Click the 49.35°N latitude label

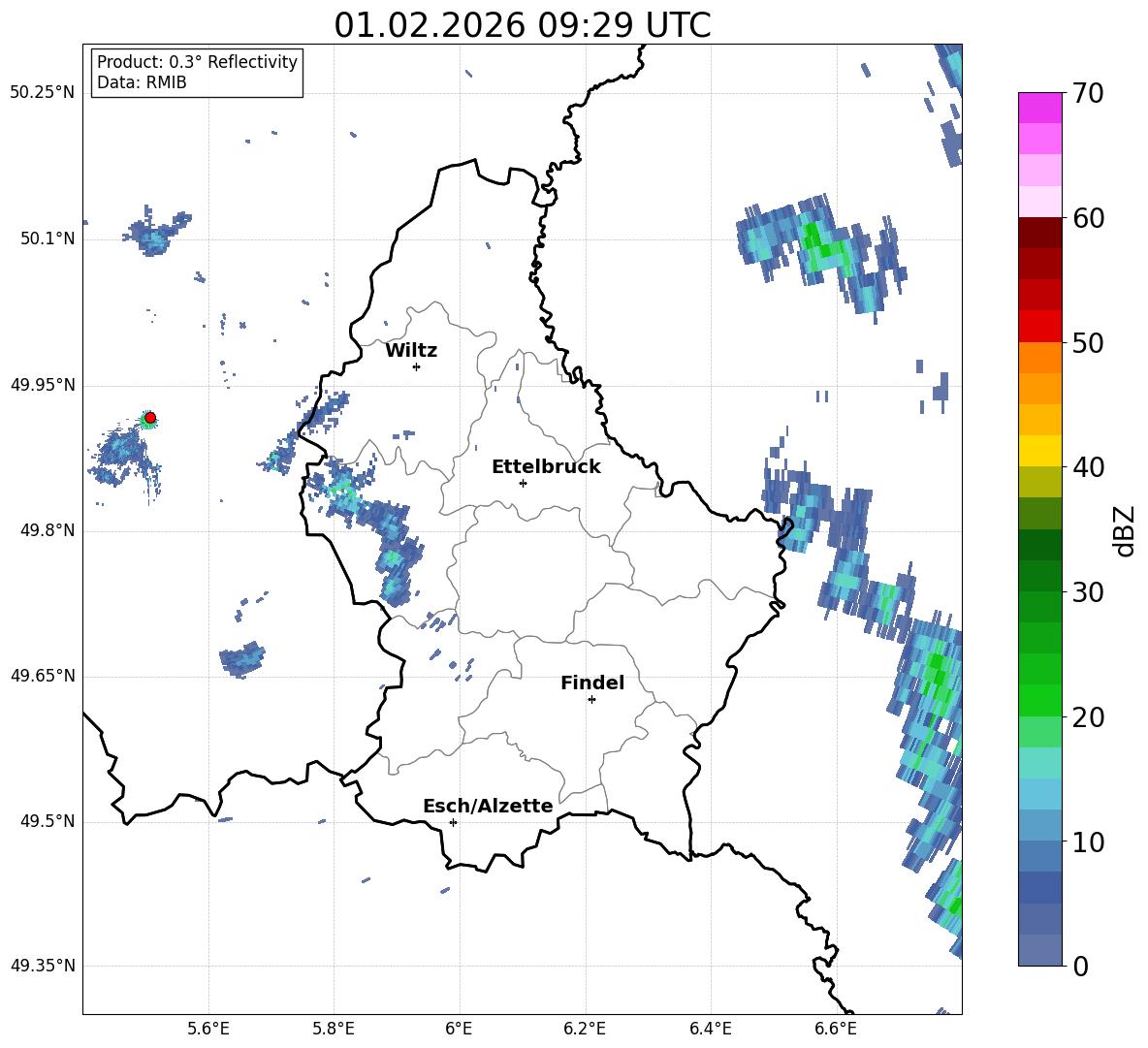[x=43, y=966]
